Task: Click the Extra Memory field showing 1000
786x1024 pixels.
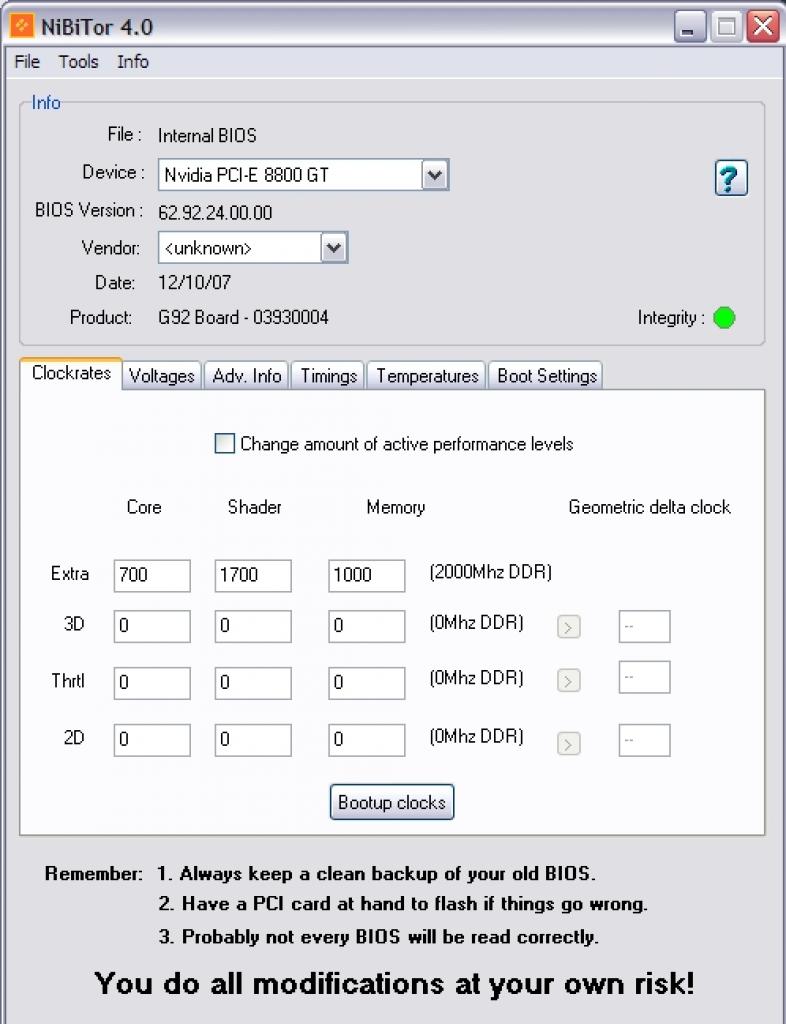Action: (367, 575)
